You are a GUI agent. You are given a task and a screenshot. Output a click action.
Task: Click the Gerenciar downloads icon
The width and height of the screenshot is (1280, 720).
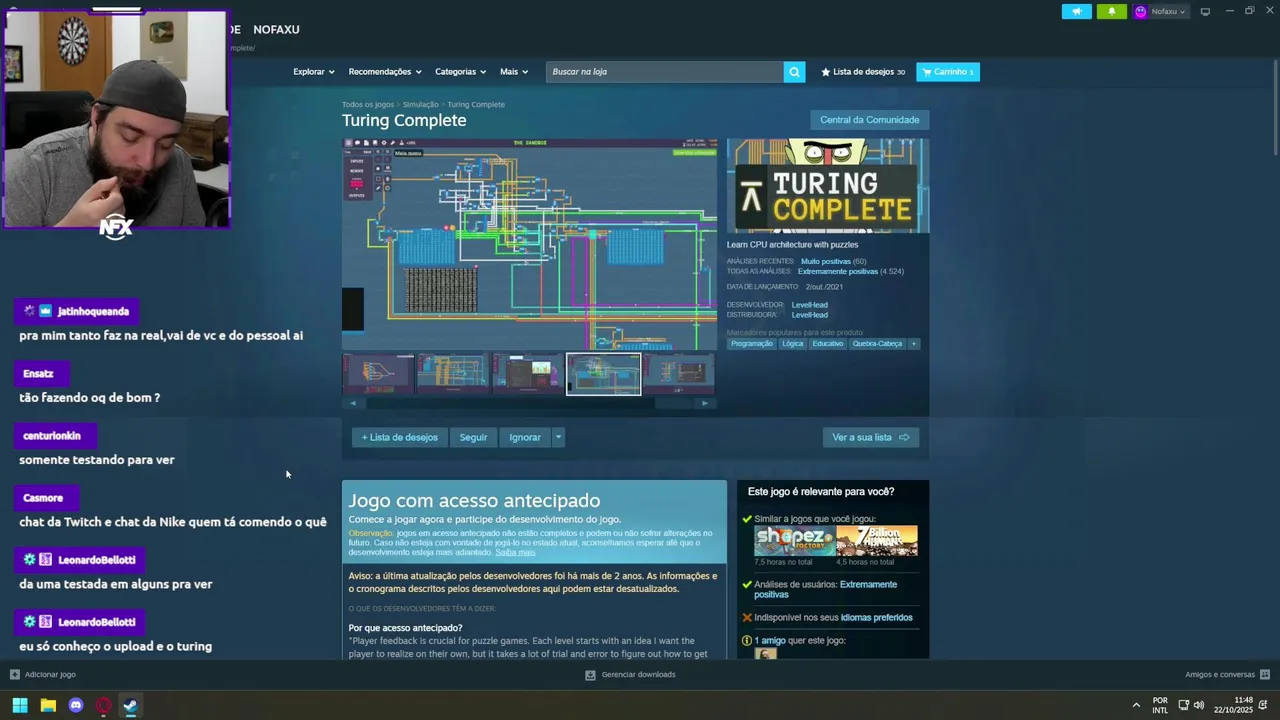click(x=591, y=675)
